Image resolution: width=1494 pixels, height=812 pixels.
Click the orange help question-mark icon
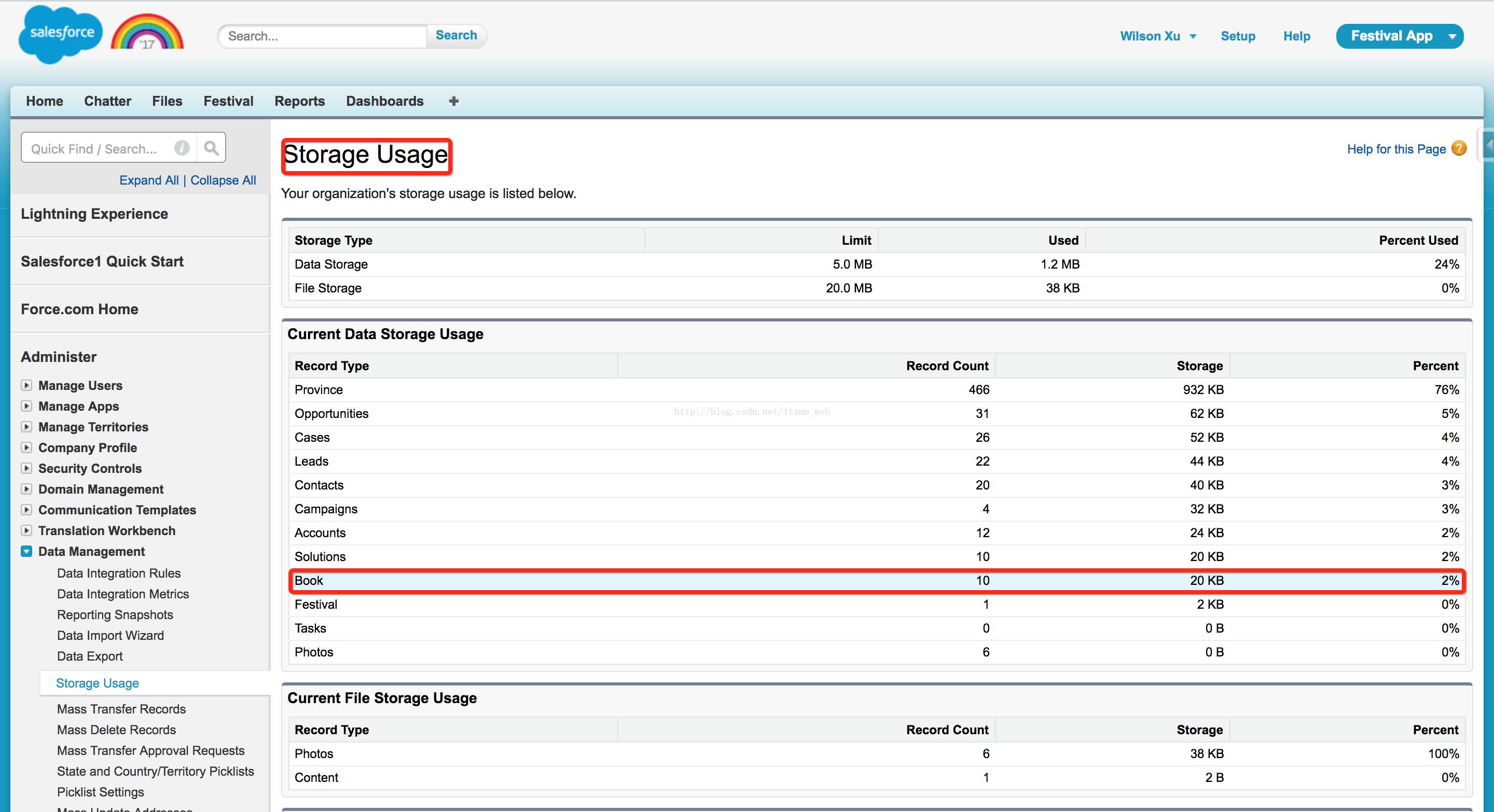pyautogui.click(x=1459, y=149)
